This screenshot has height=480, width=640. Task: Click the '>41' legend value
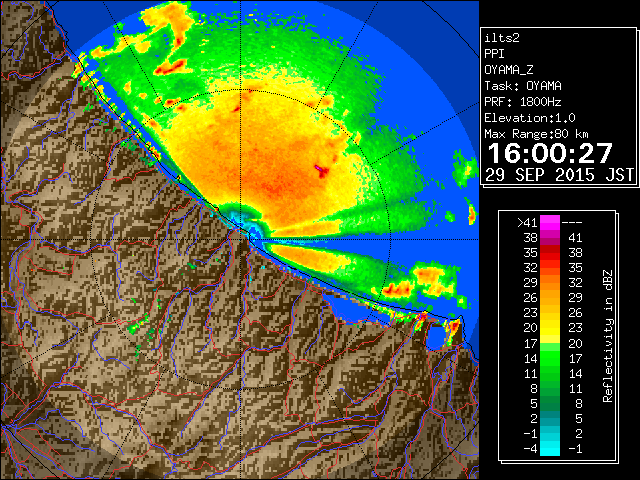pyautogui.click(x=527, y=222)
